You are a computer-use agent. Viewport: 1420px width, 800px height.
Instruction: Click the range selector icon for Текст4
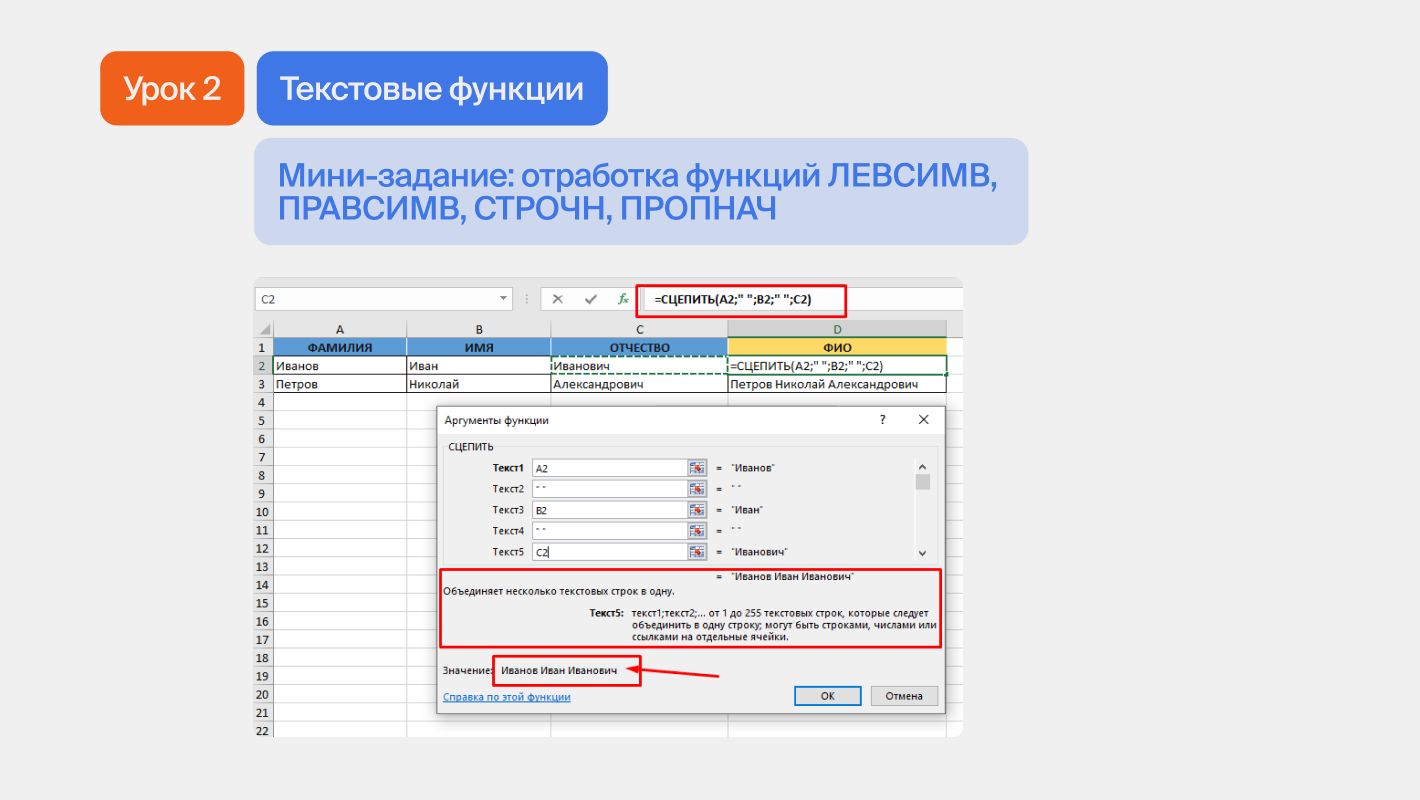coord(697,531)
